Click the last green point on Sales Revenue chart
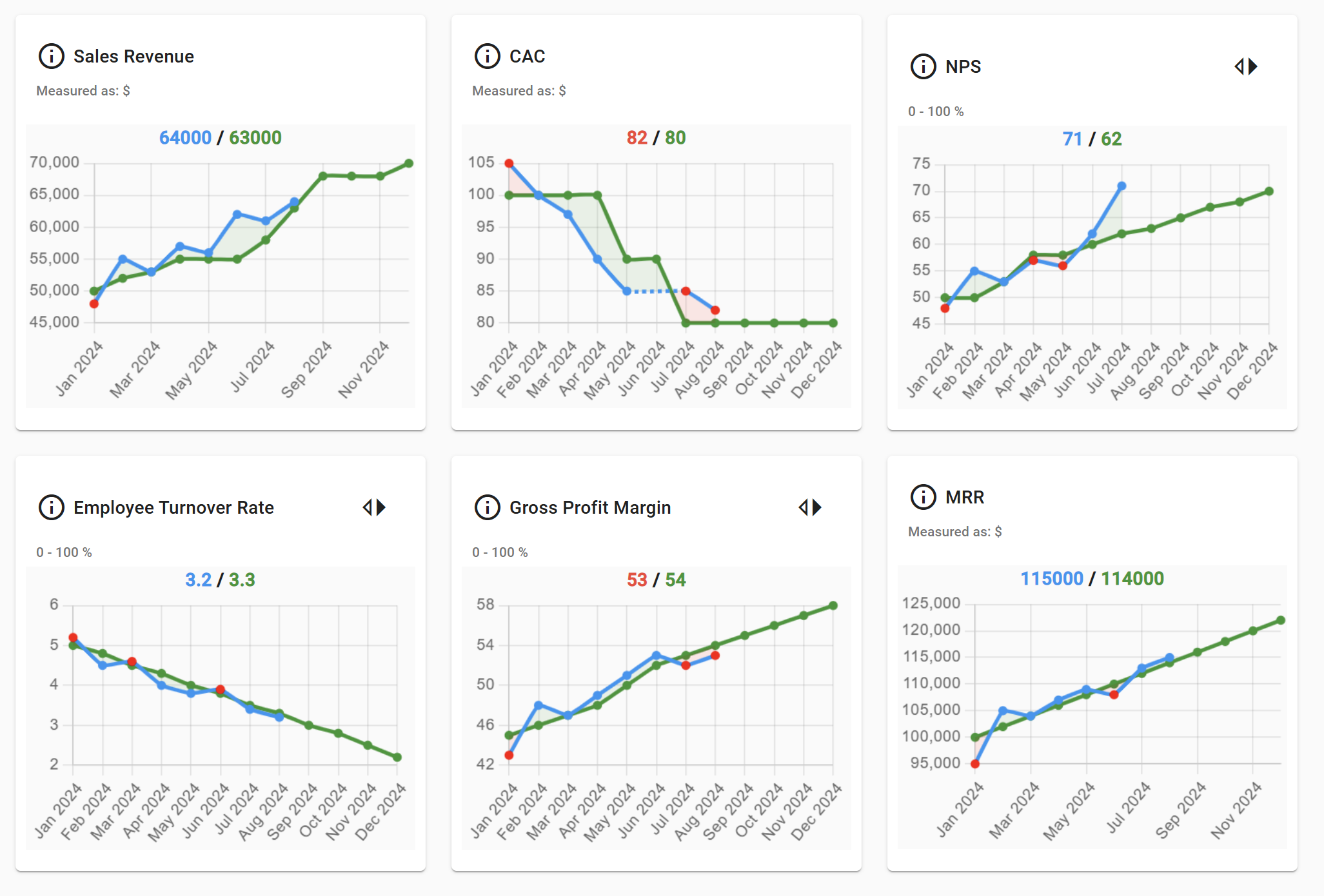This screenshot has width=1324, height=896. [x=409, y=163]
